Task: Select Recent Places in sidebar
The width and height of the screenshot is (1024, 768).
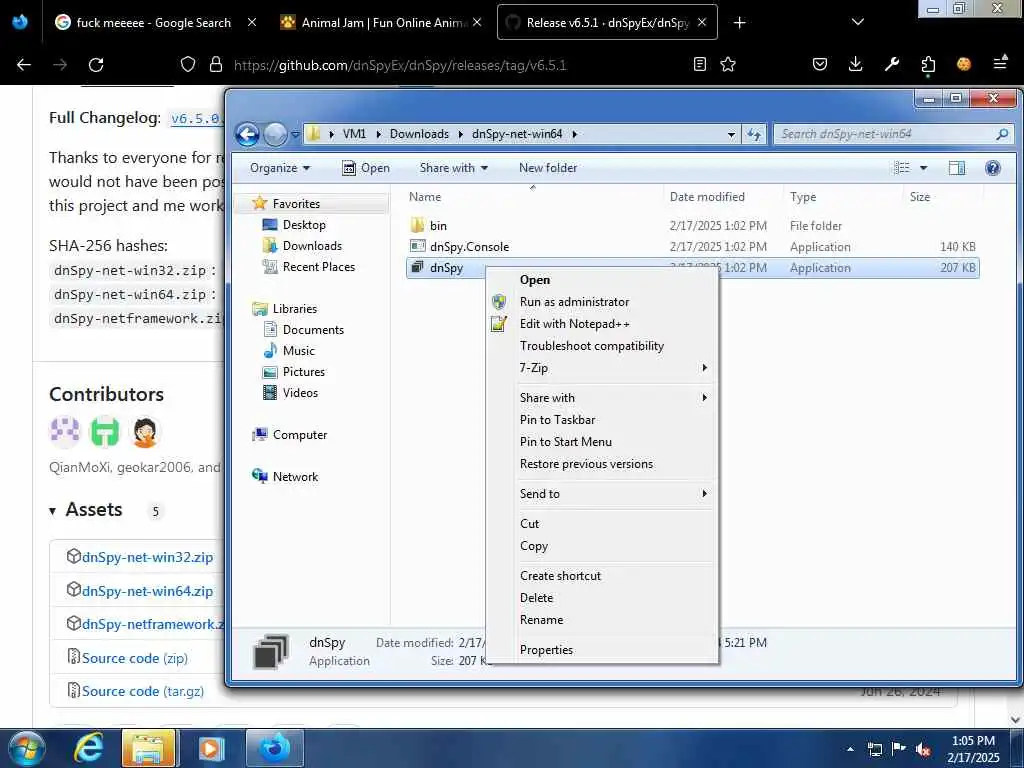Action: point(318,266)
